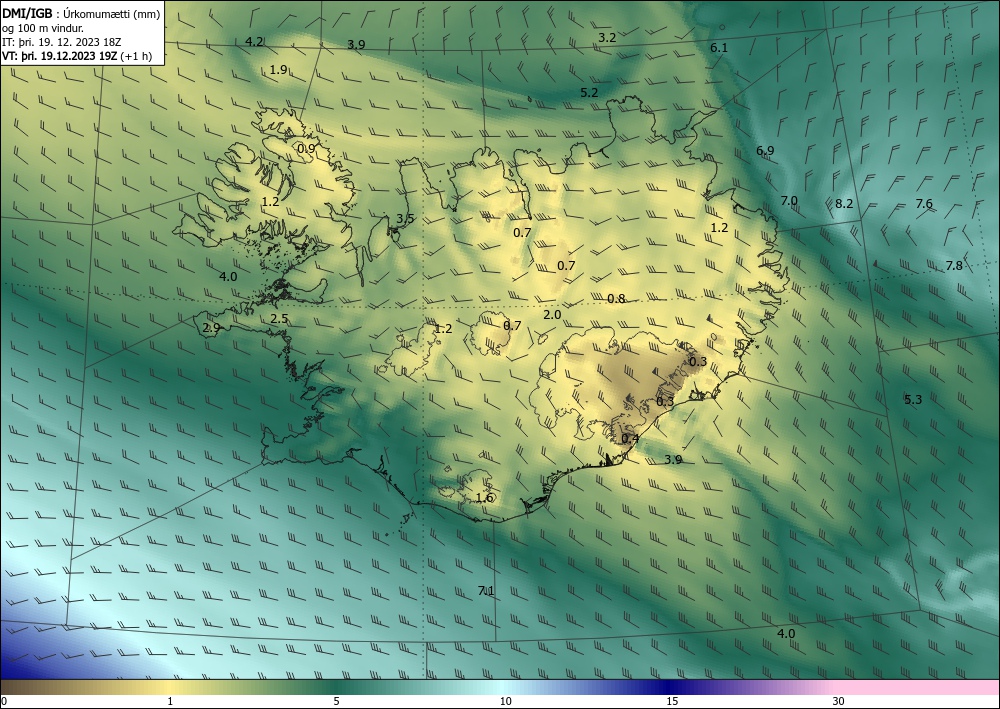Click the 10 tick label on the color scale
The image size is (1000, 709).
505,701
